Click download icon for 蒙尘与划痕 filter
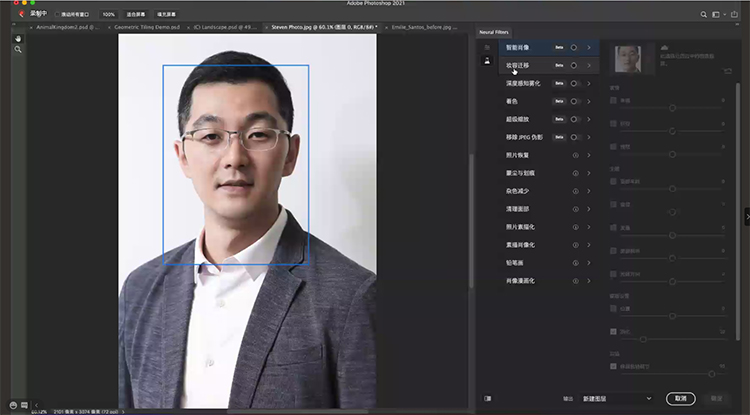Screen dimensions: 750x415 (x=575, y=173)
